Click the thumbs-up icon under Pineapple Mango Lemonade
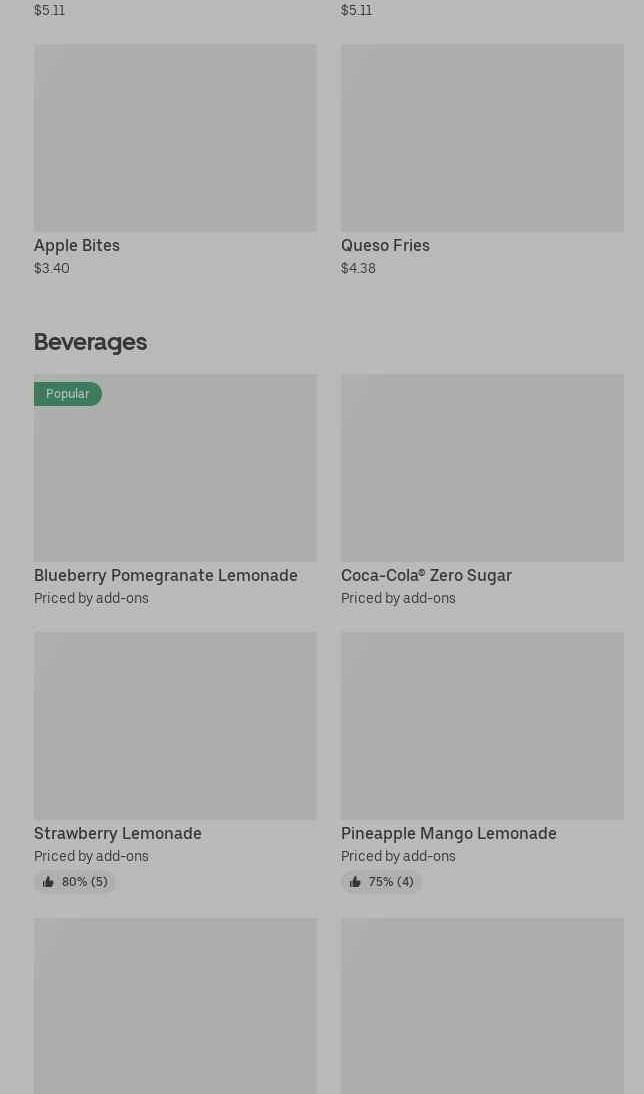This screenshot has width=644, height=1094. (355, 882)
